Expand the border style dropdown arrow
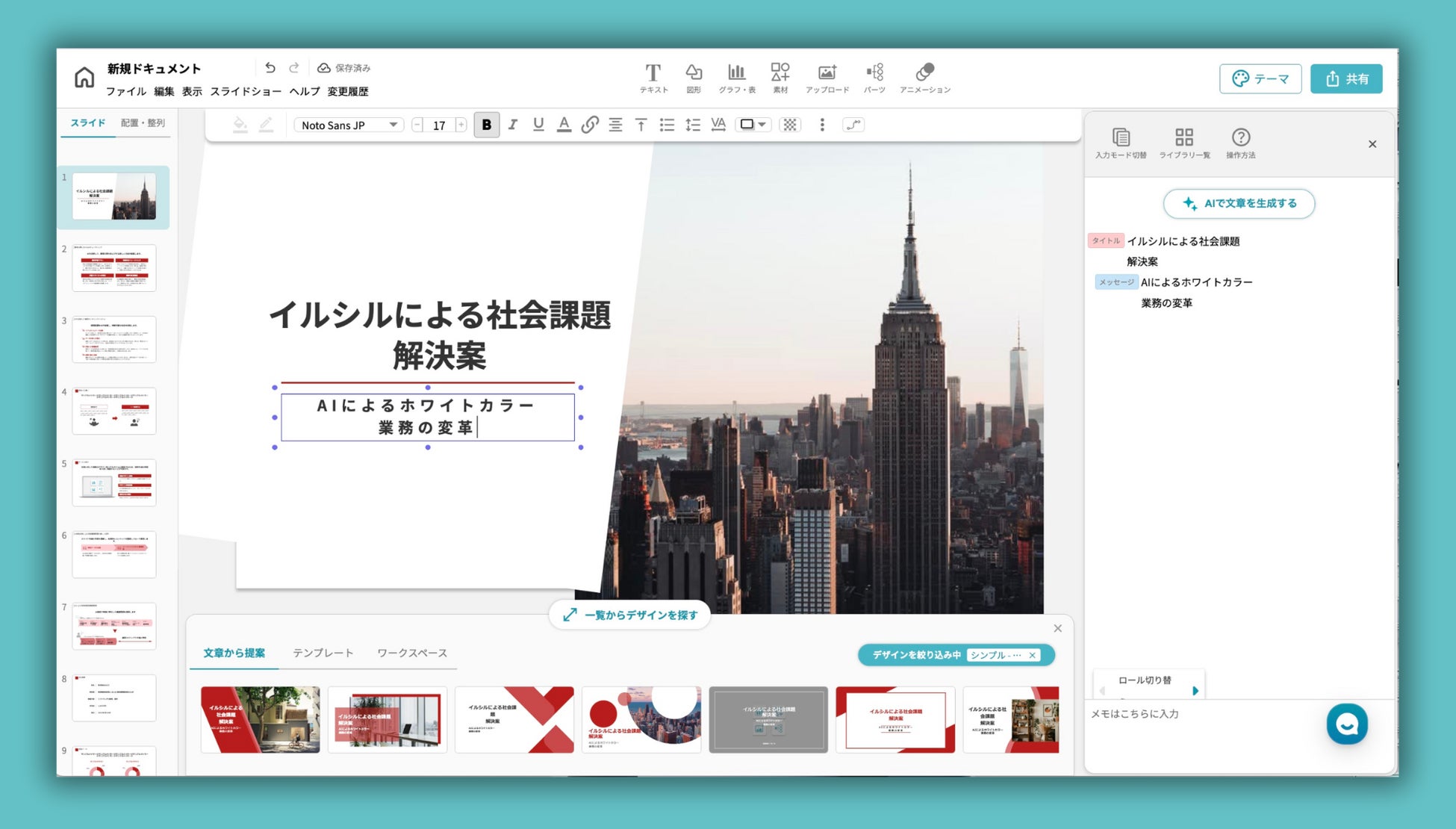Screen dimensions: 1456x829 [762, 125]
